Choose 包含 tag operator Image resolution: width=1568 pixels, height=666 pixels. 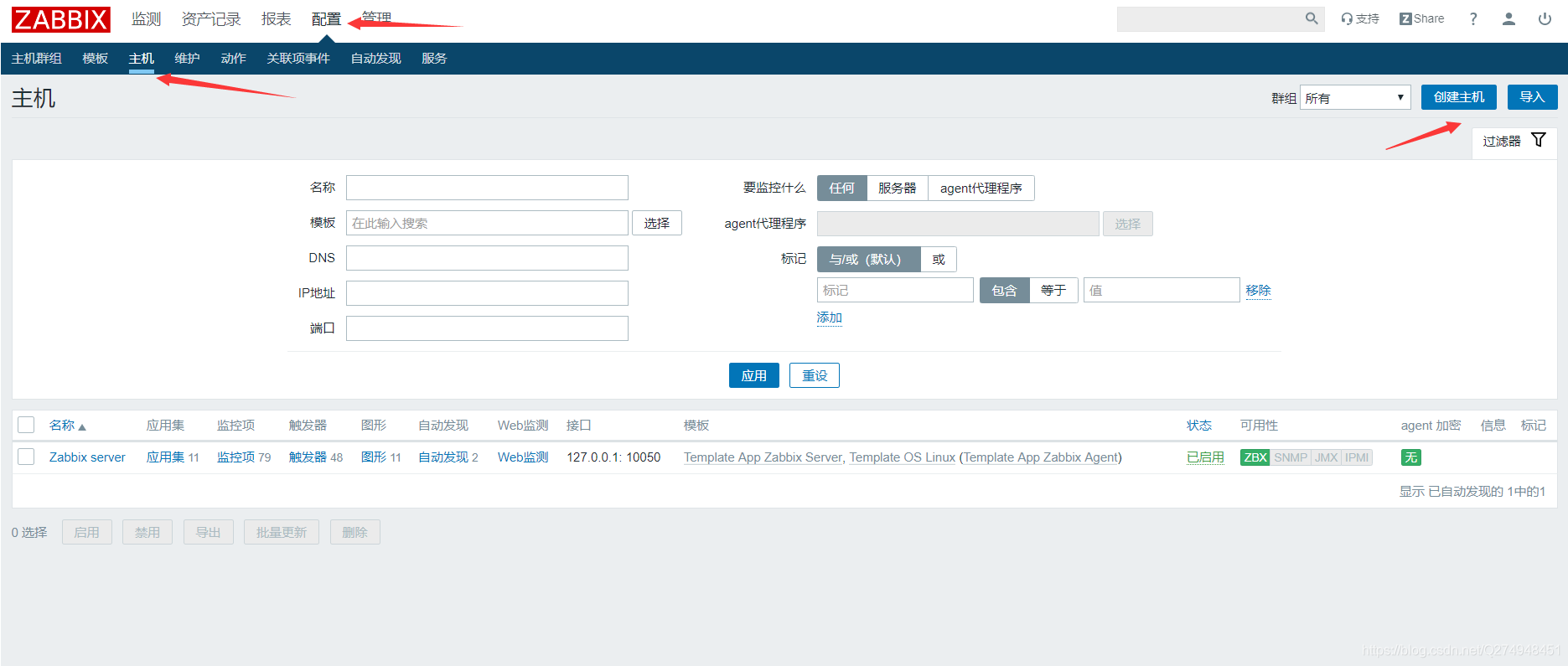point(1004,291)
